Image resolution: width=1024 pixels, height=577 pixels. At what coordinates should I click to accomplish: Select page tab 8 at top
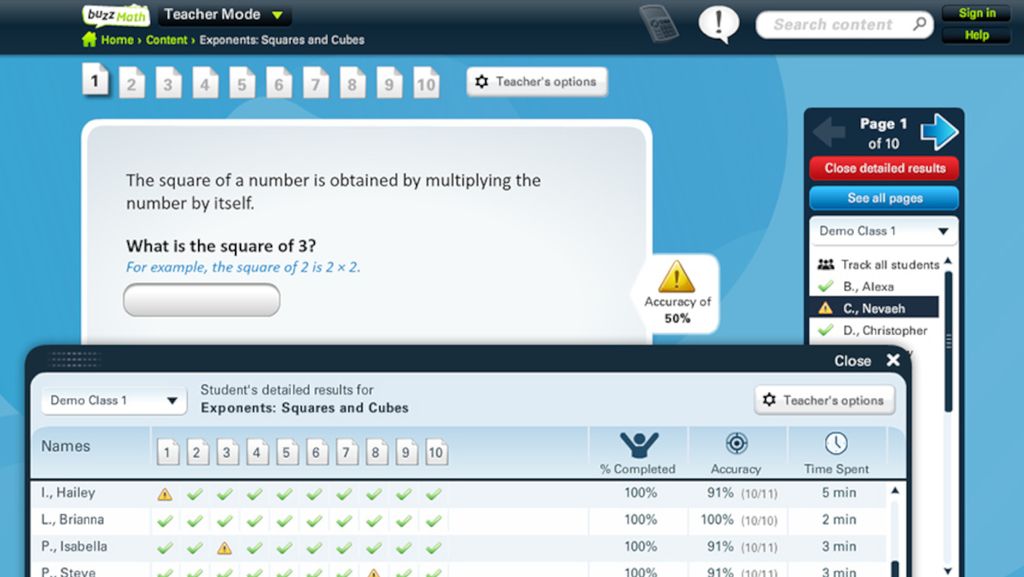click(352, 83)
